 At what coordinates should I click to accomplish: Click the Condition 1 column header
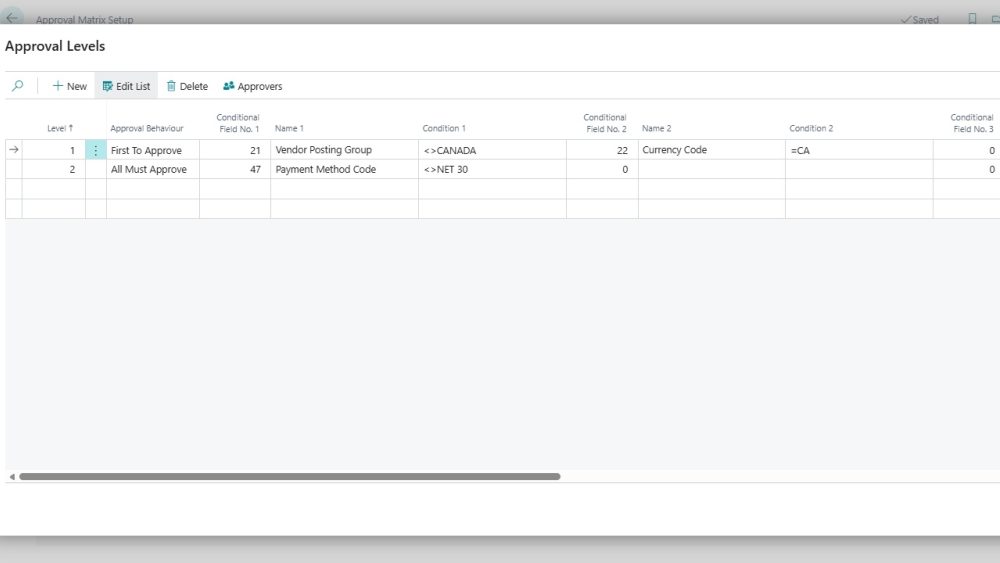444,128
